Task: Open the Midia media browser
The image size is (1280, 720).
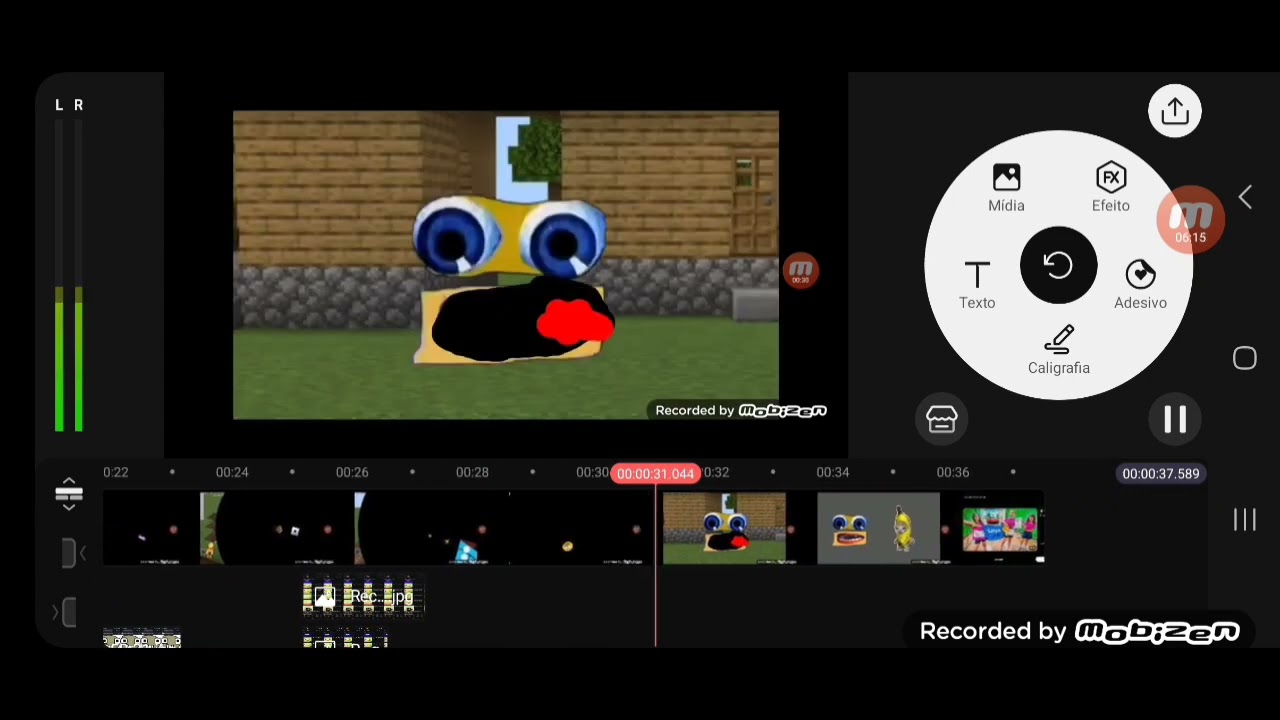Action: [1006, 188]
